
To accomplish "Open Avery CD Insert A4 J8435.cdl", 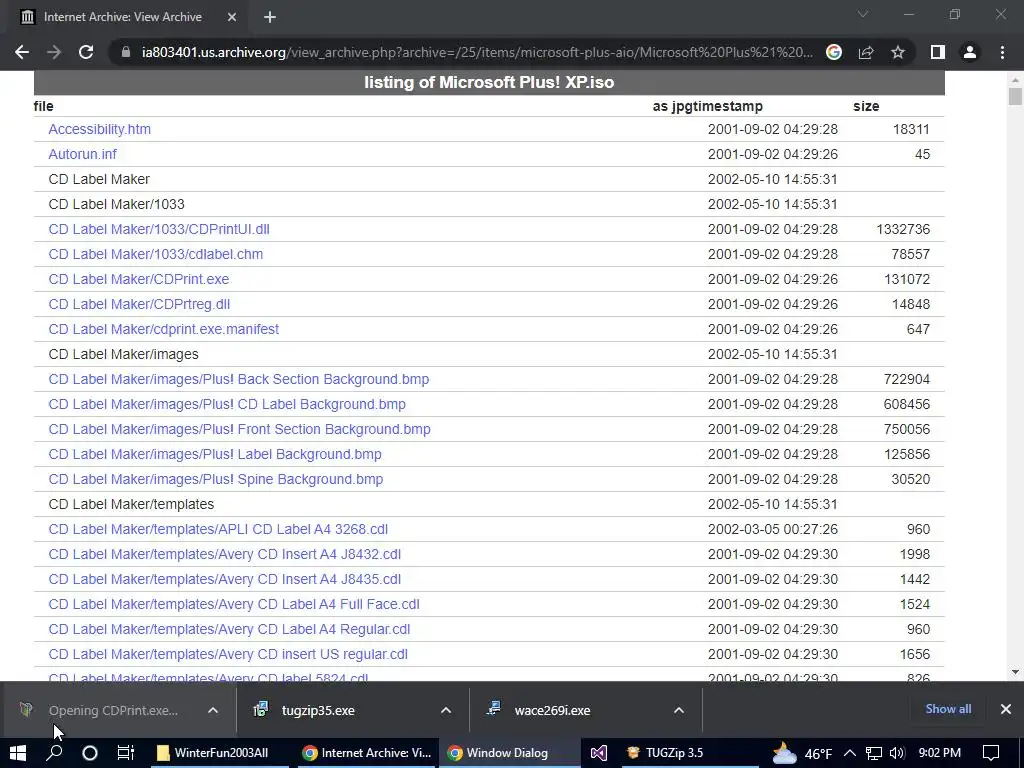I will (x=225, y=579).
